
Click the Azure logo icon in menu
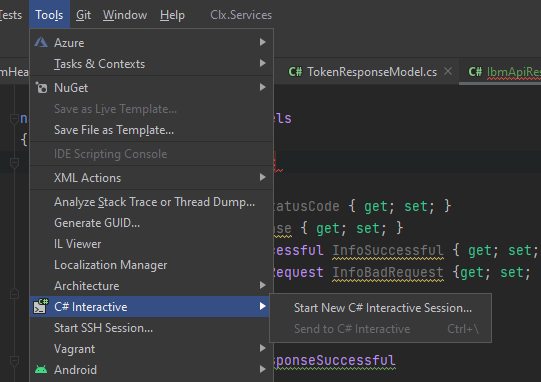[x=41, y=42]
